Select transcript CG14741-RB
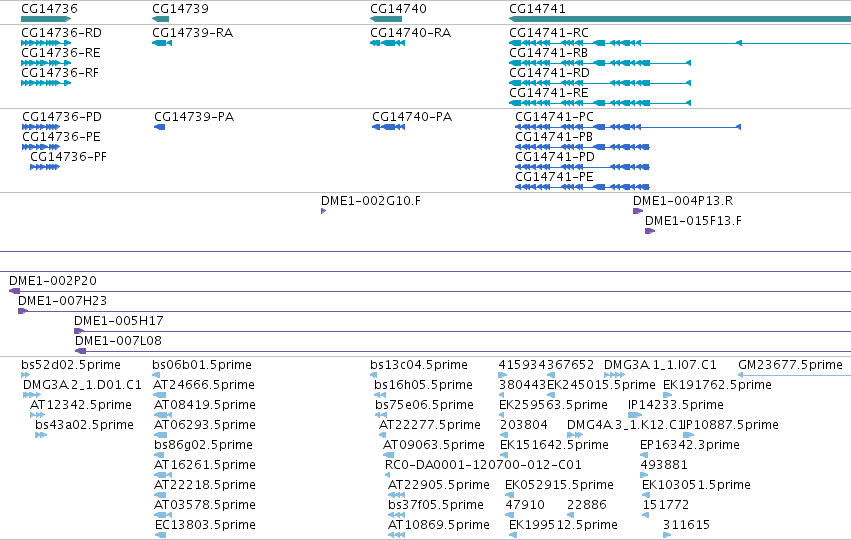The width and height of the screenshot is (851, 540). point(549,53)
